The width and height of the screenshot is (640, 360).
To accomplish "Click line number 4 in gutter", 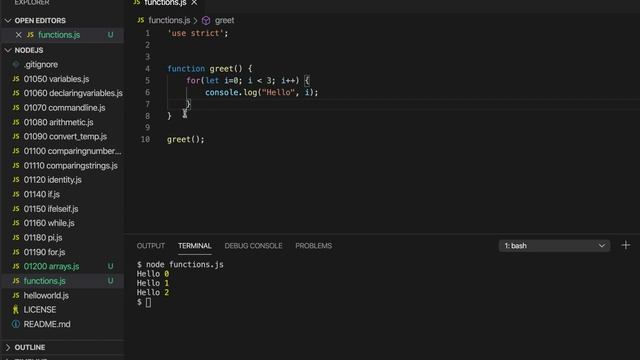I will point(147,69).
